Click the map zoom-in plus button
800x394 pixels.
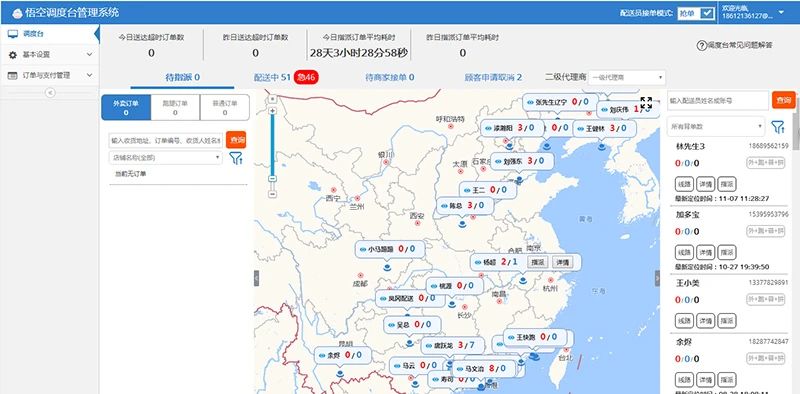(272, 111)
